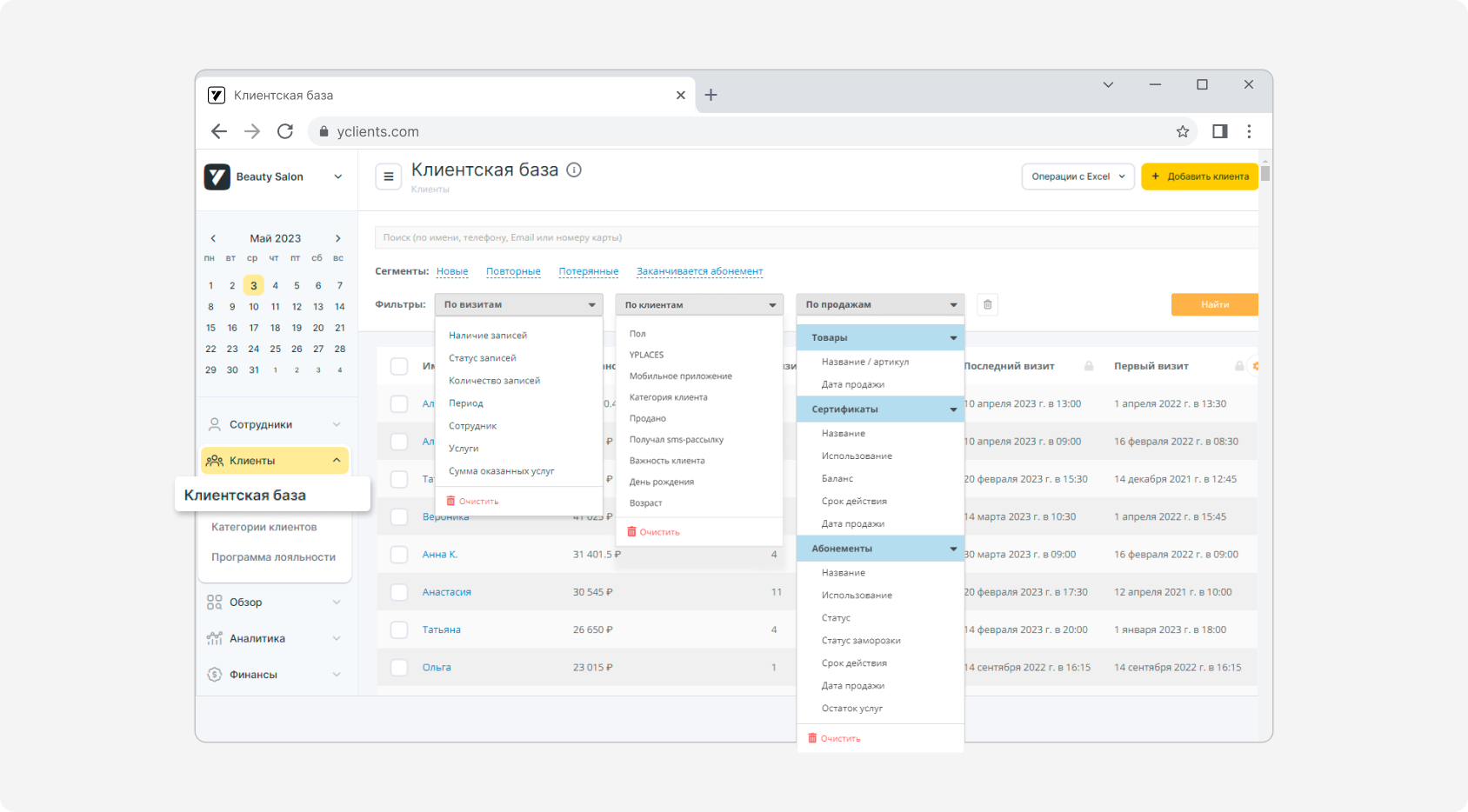1468x812 pixels.
Task: Bookmark the page with the star icon
Action: pyautogui.click(x=1183, y=131)
